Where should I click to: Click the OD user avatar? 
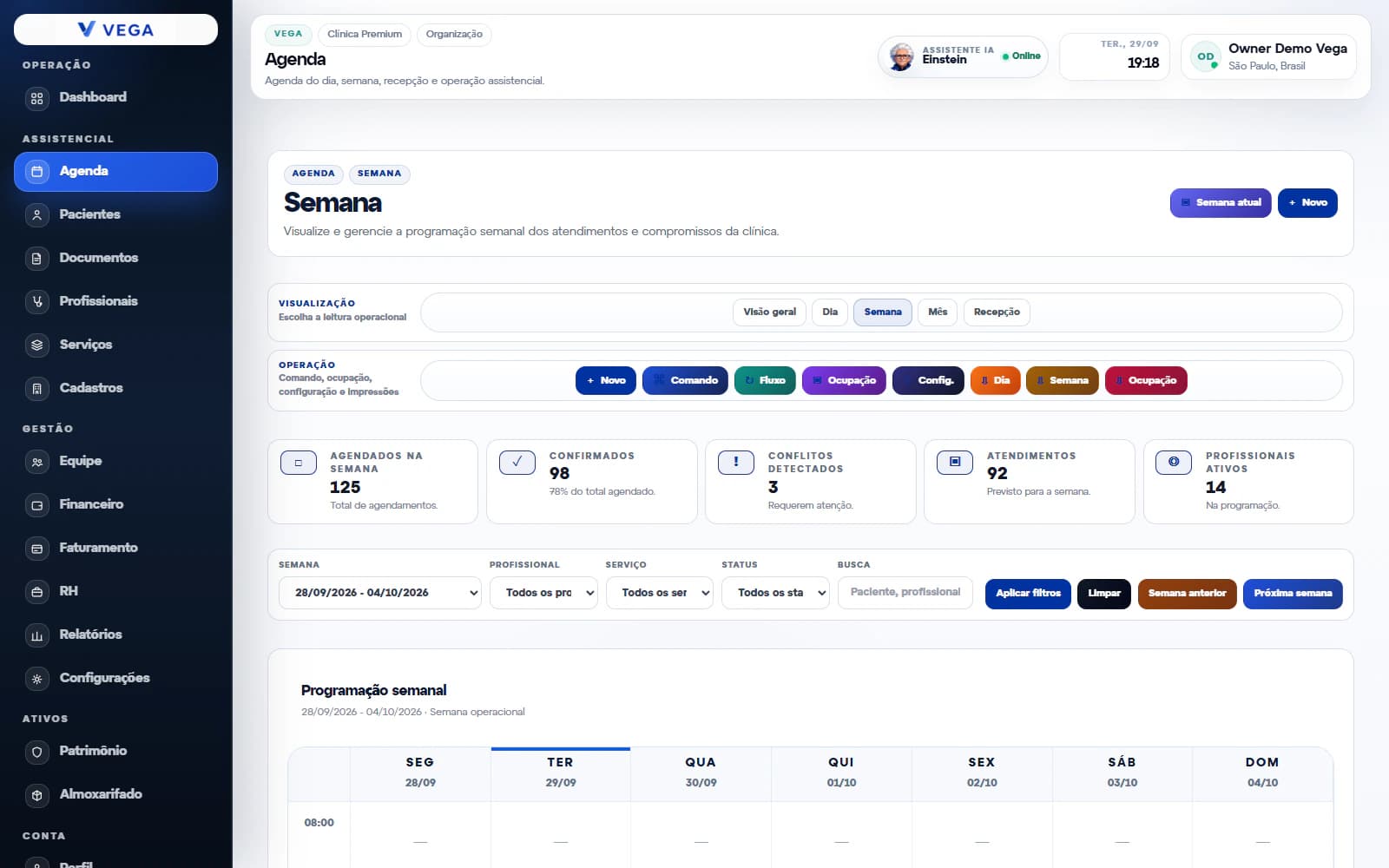click(1206, 56)
